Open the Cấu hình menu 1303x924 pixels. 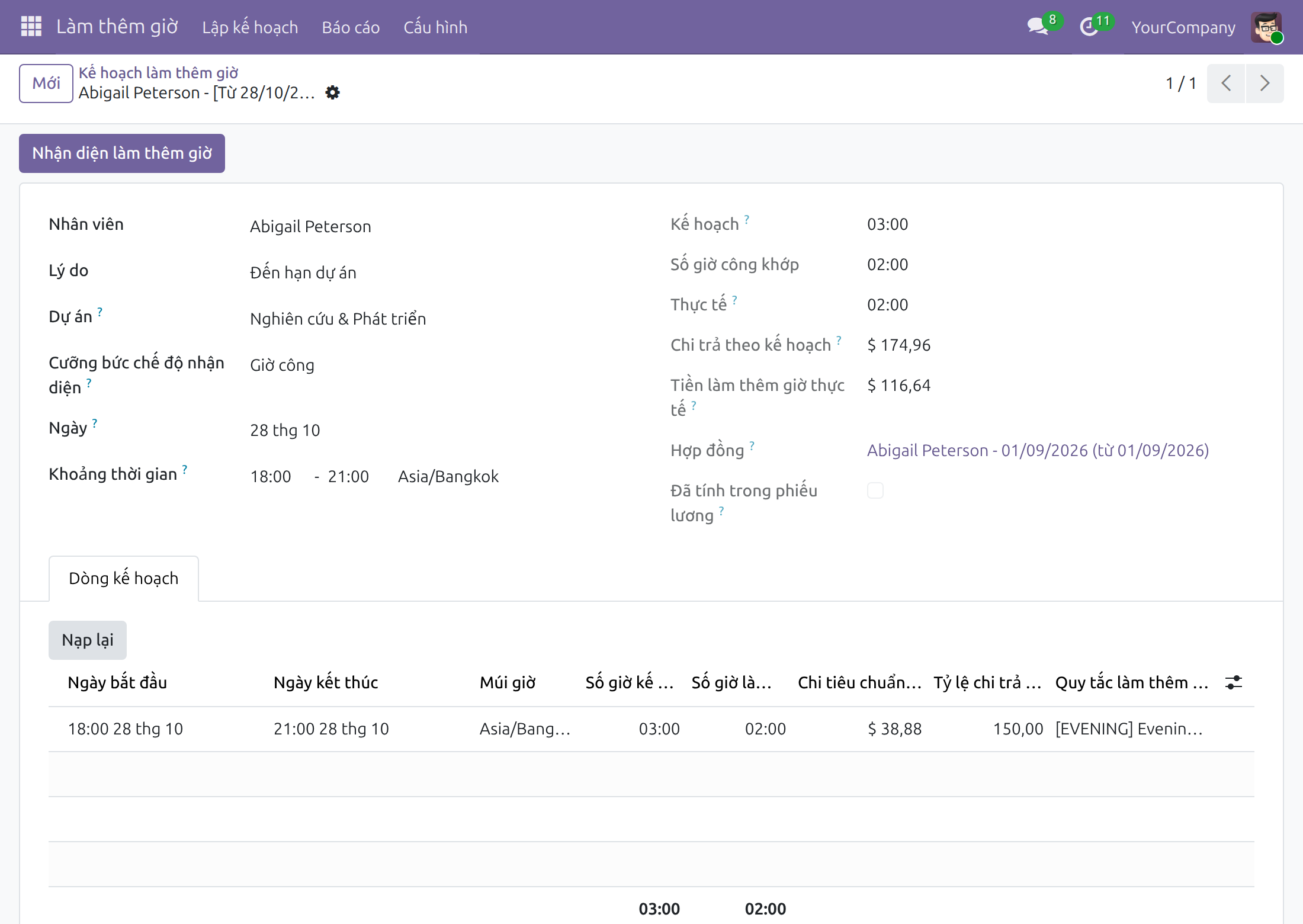tap(435, 27)
